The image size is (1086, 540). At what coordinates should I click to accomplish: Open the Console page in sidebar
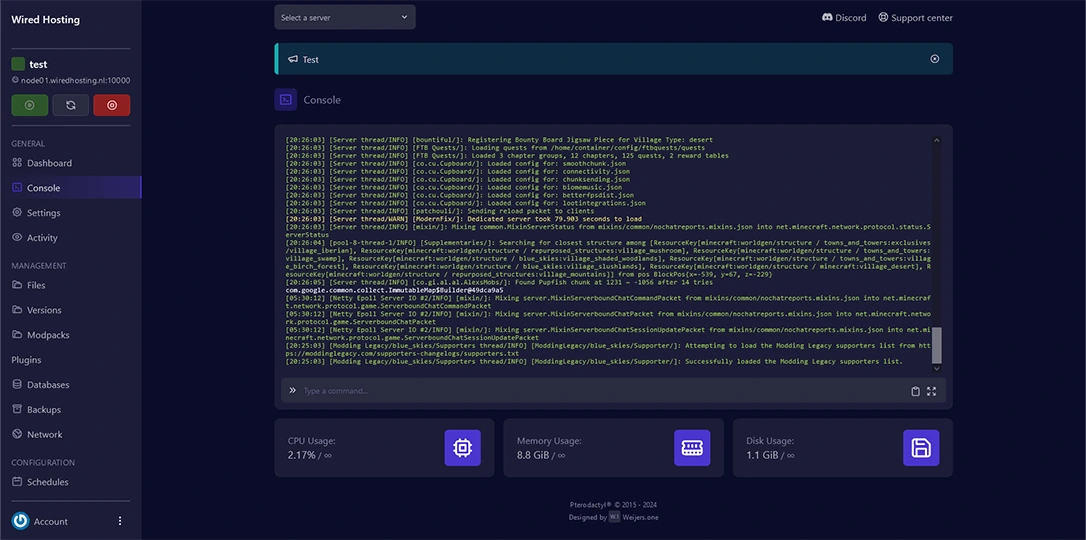point(71,188)
